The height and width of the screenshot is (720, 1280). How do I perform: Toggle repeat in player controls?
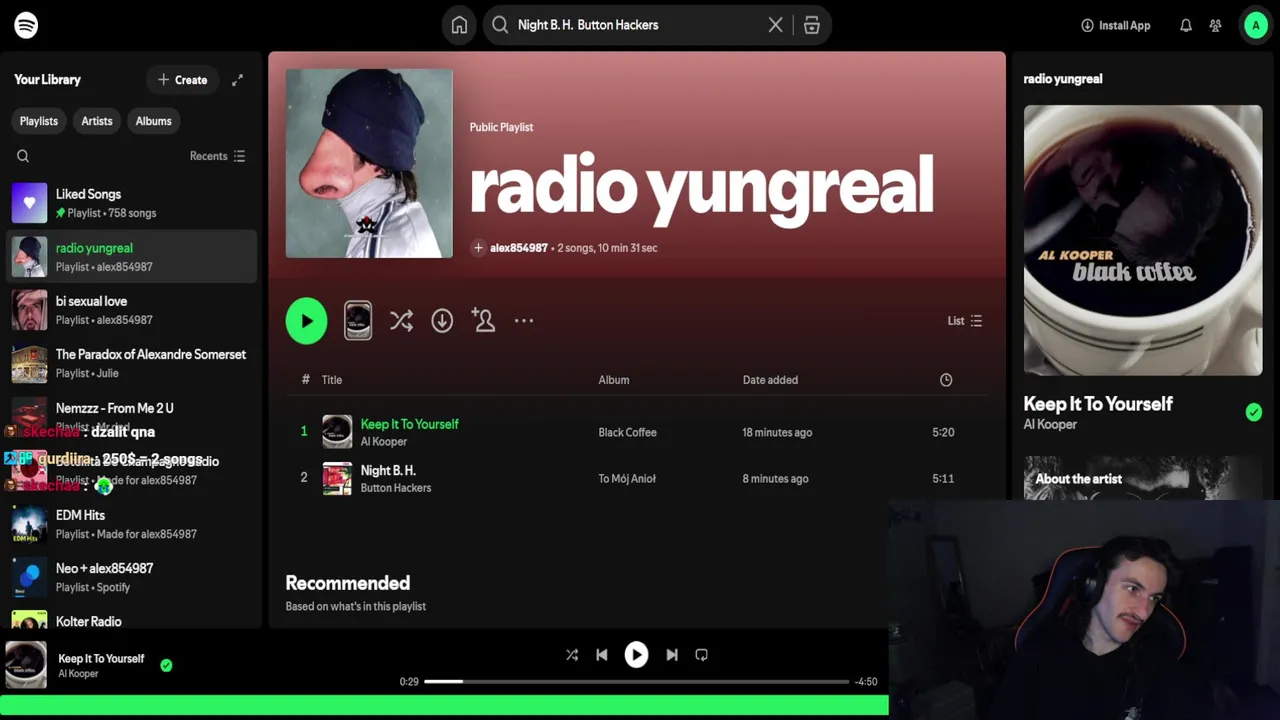pyautogui.click(x=702, y=655)
